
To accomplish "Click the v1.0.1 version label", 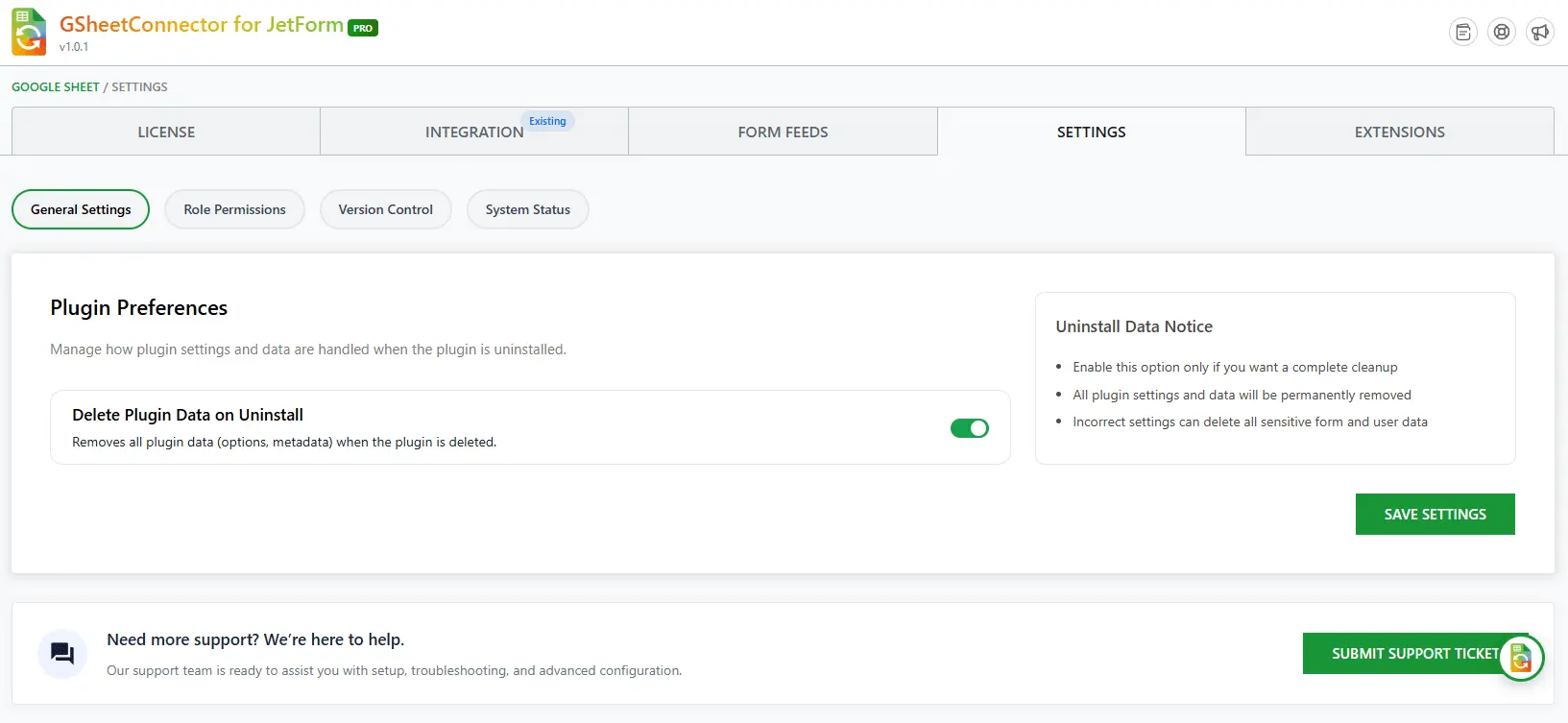I will click(74, 47).
